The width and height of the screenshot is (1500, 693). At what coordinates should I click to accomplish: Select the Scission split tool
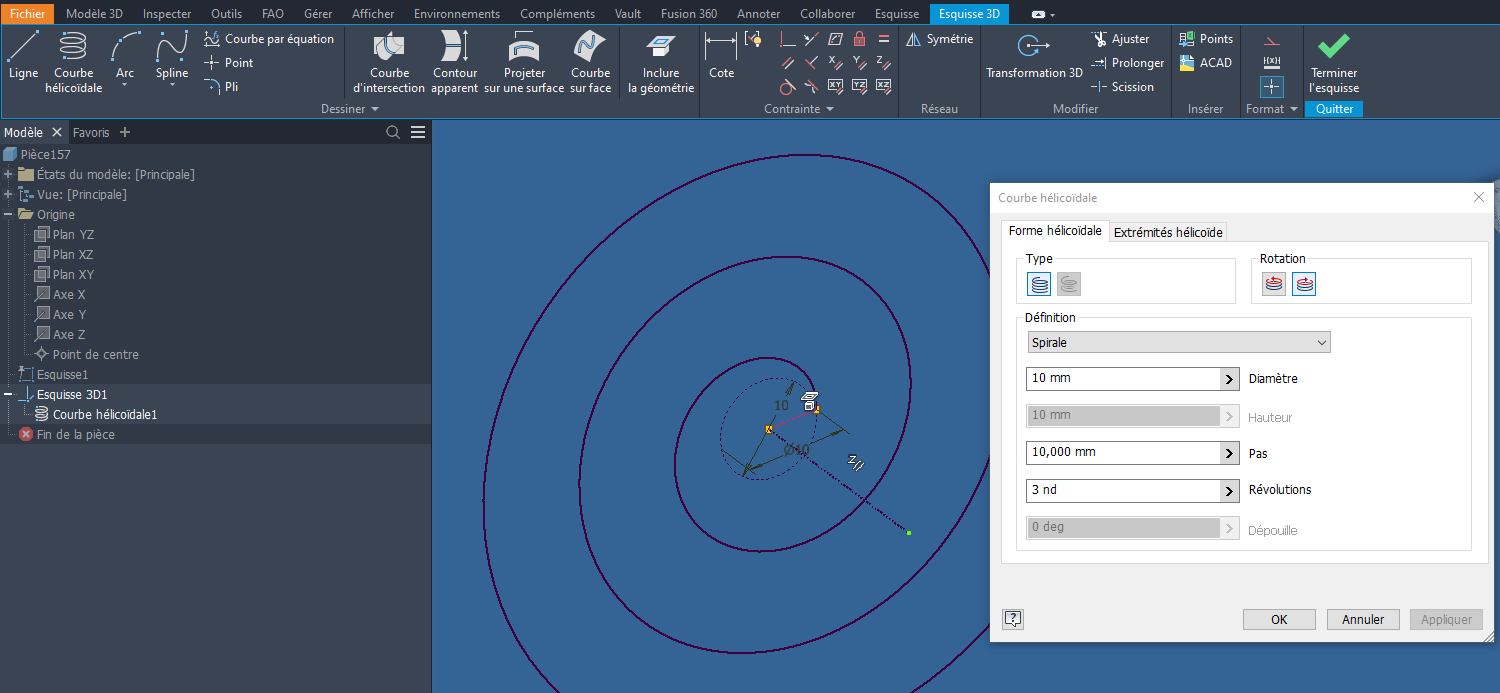[1122, 87]
